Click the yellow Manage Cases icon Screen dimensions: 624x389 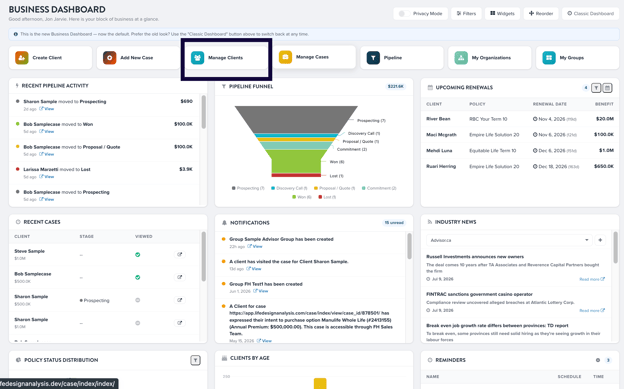coord(285,57)
